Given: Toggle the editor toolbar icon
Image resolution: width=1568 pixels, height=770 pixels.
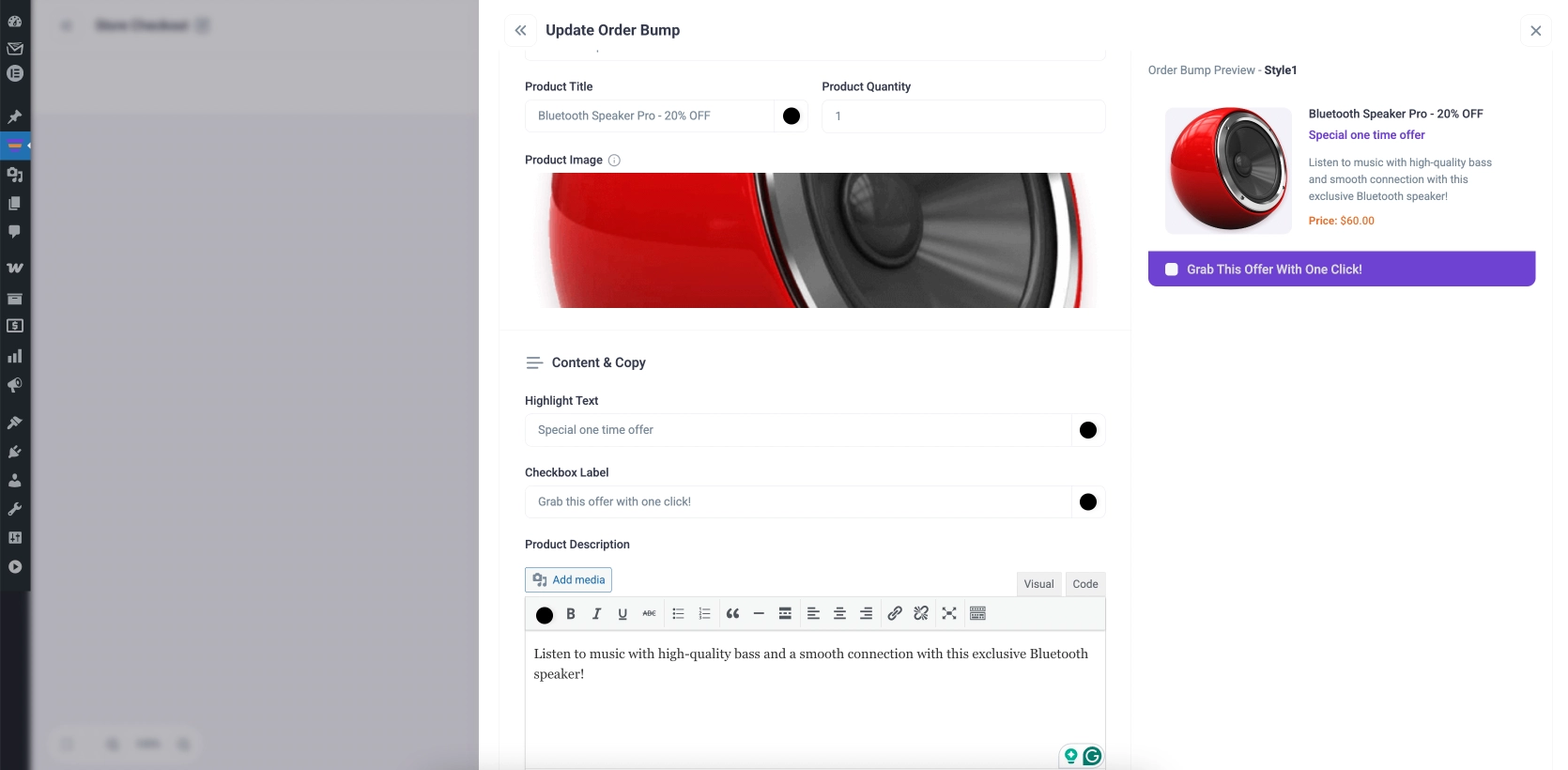Looking at the screenshot, I should tap(977, 613).
